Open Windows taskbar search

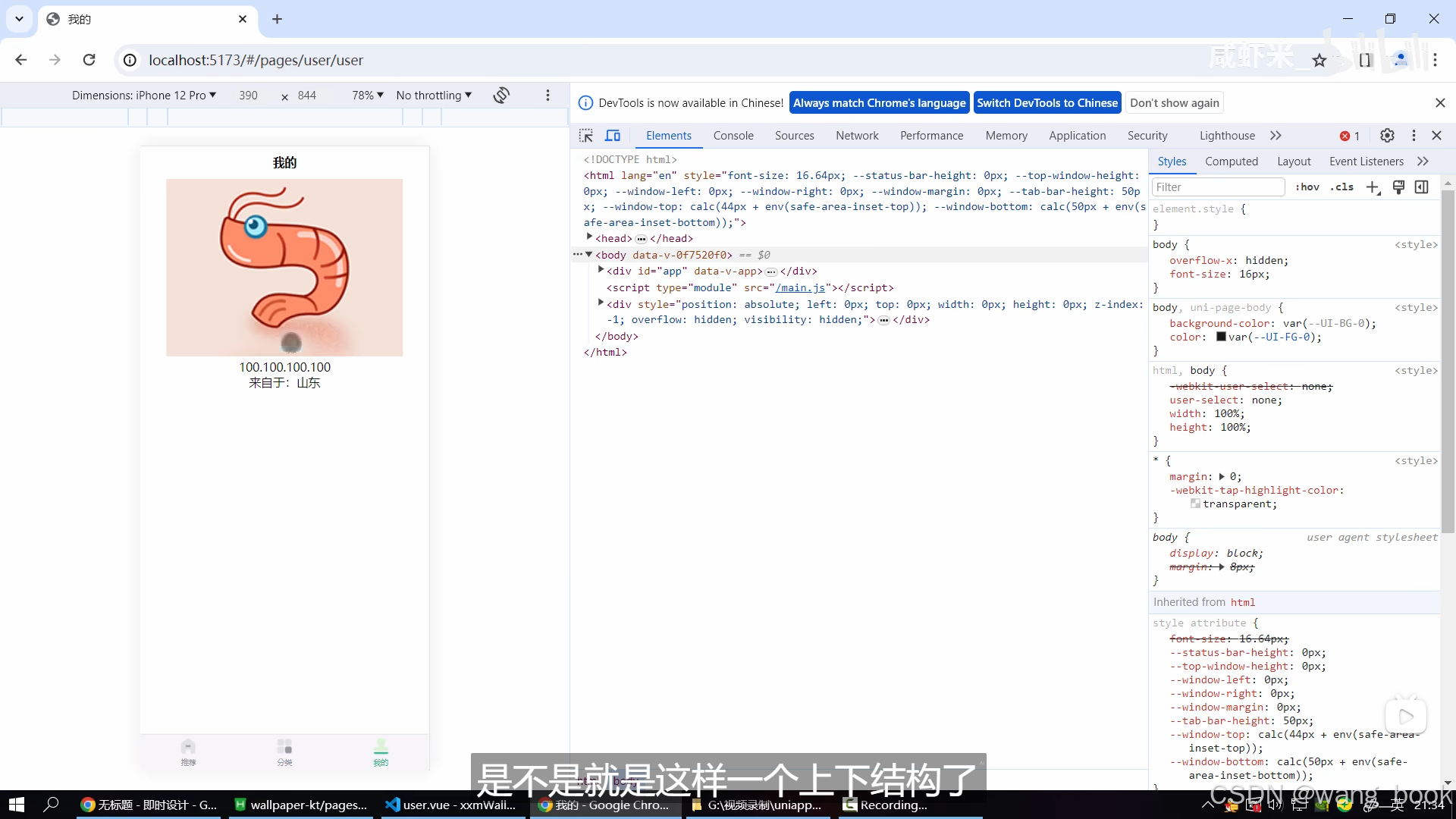click(x=51, y=805)
